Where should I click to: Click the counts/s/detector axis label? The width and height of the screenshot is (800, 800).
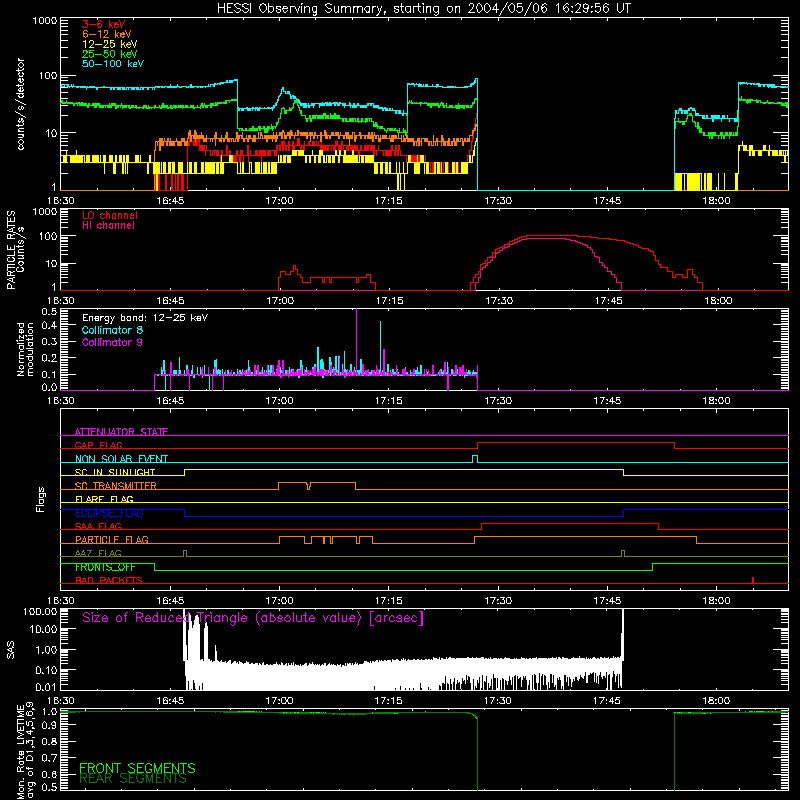tap(21, 104)
